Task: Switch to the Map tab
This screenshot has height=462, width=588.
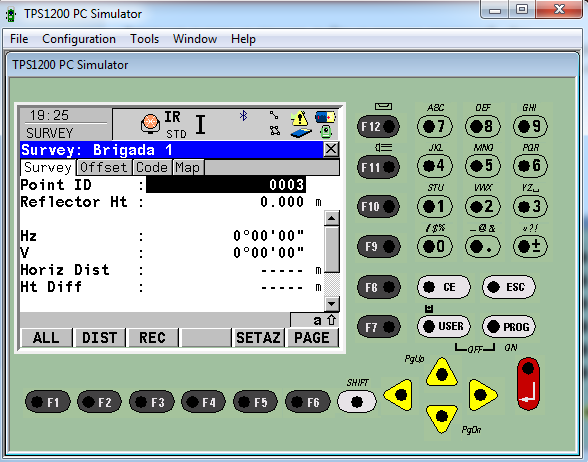Action: pyautogui.click(x=188, y=167)
